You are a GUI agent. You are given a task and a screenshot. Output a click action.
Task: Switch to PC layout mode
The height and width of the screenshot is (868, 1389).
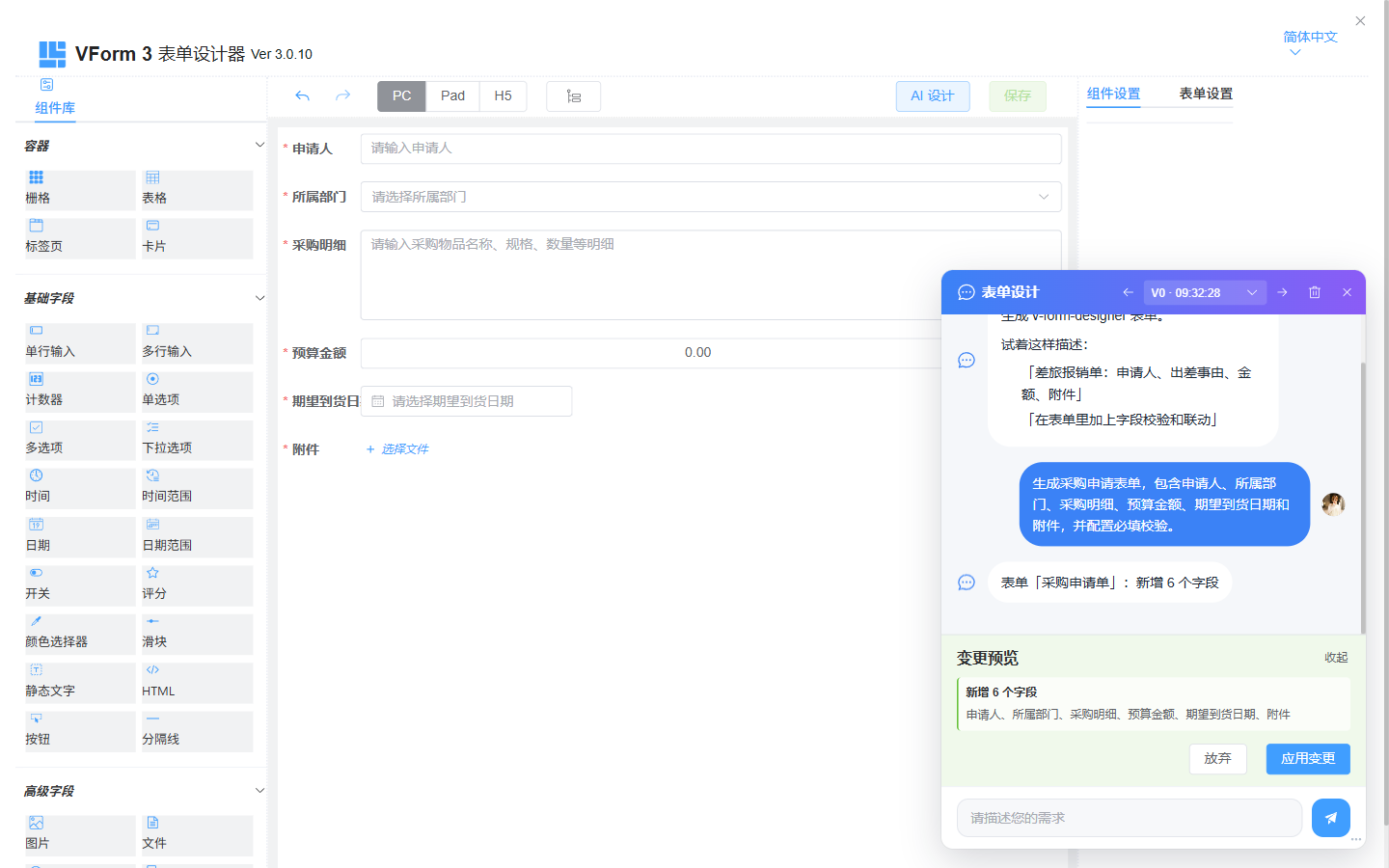(x=401, y=96)
